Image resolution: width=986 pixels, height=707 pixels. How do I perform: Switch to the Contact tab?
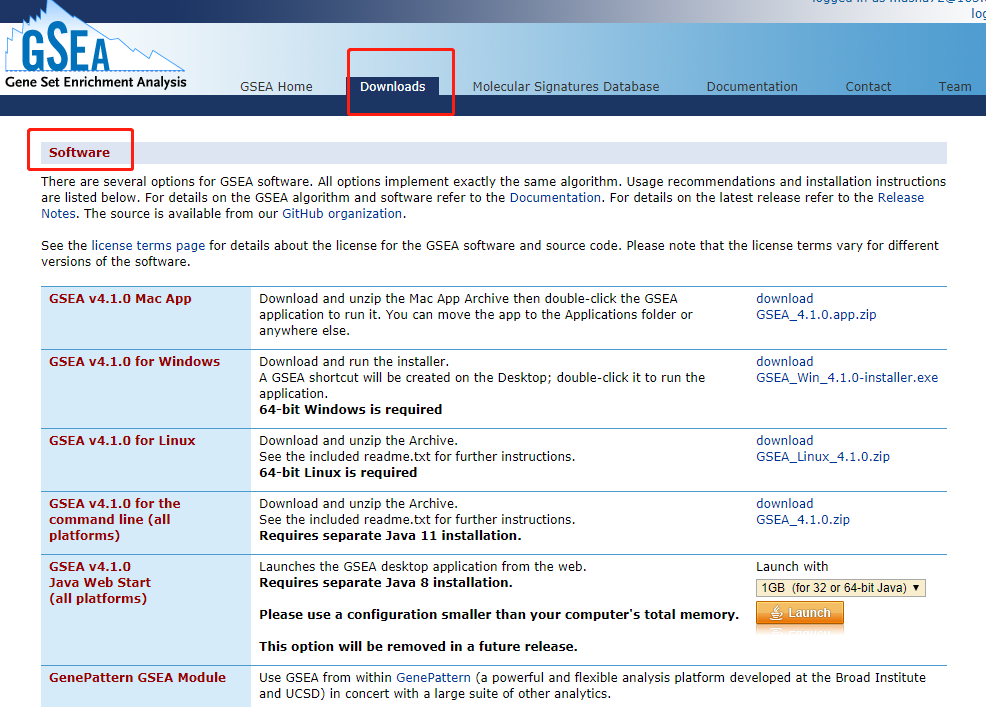[x=868, y=87]
